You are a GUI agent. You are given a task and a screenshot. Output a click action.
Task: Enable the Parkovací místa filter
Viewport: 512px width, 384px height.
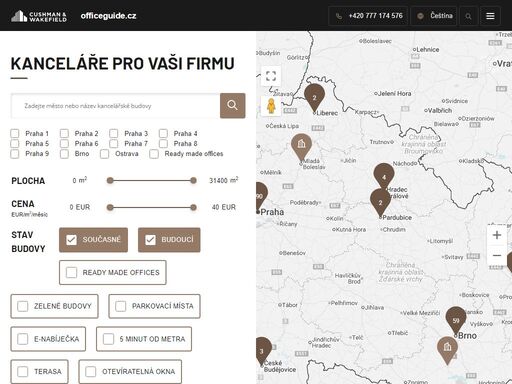154,306
